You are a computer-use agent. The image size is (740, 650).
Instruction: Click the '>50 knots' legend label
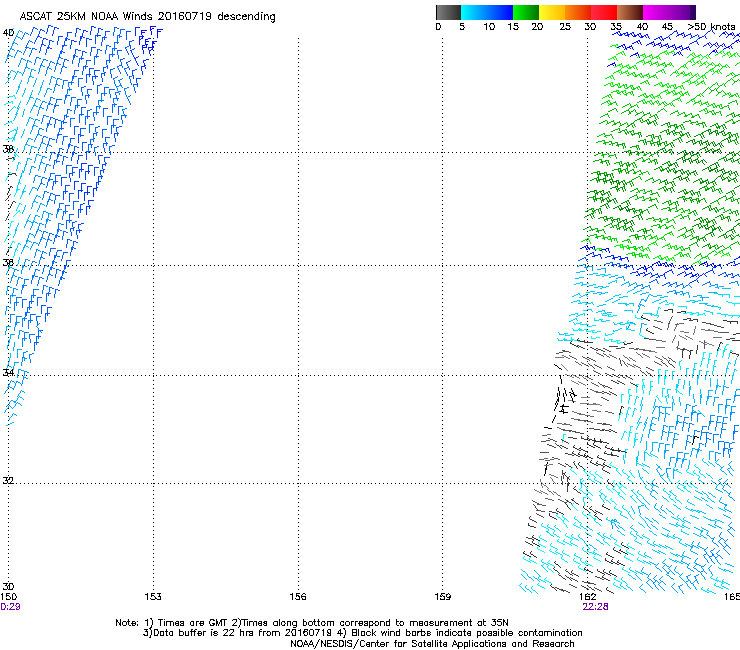point(711,27)
